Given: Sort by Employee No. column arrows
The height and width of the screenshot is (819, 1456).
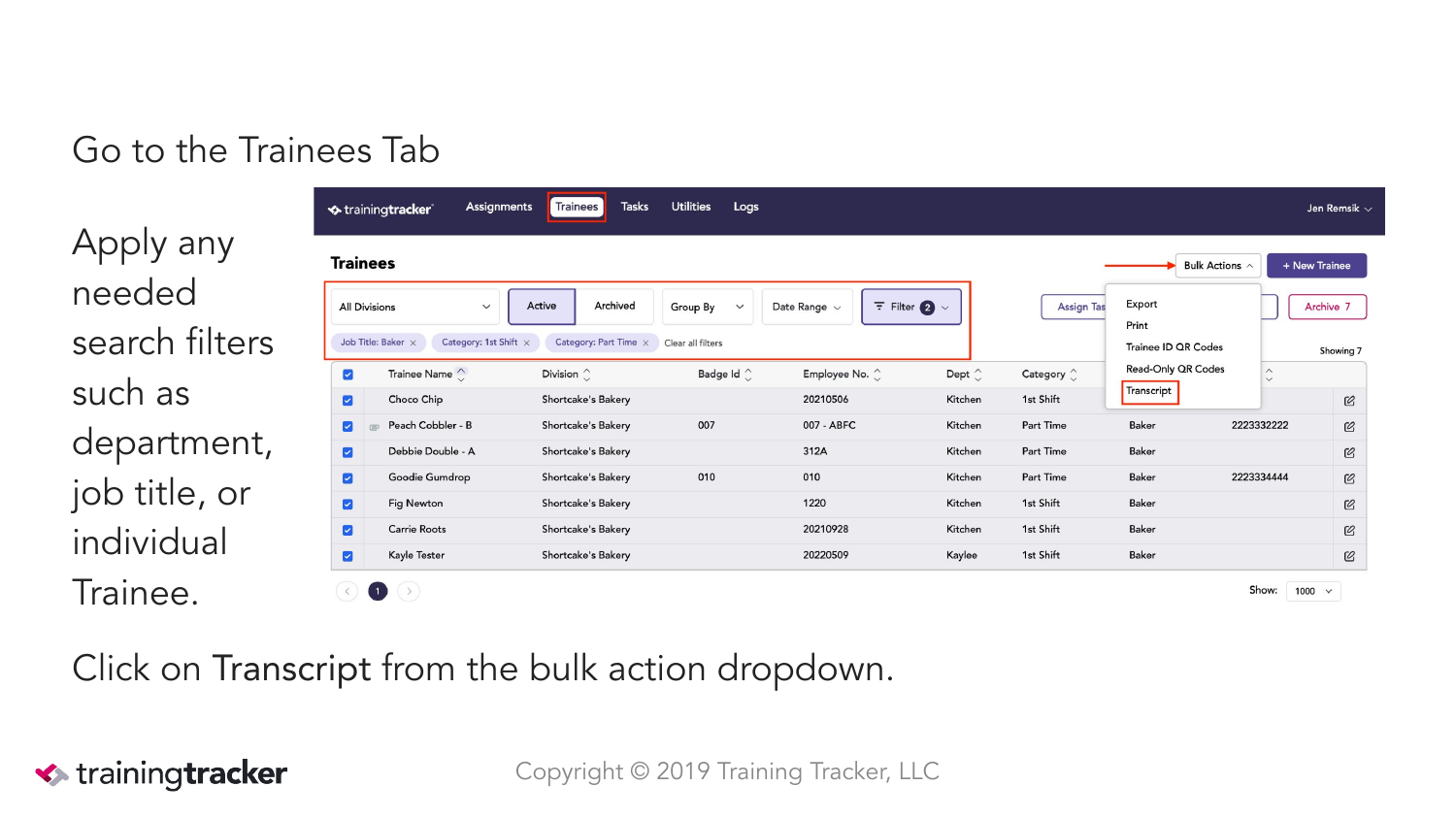Looking at the screenshot, I should point(877,375).
